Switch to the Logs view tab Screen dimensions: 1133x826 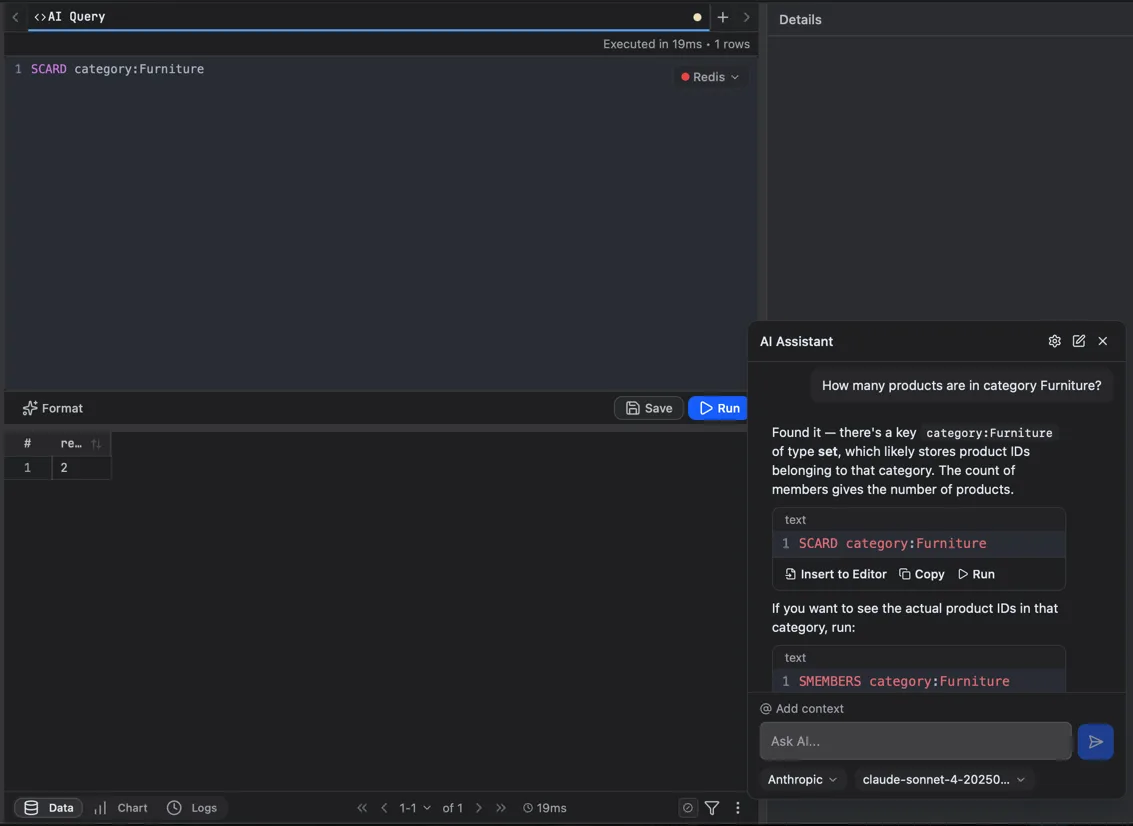click(191, 808)
